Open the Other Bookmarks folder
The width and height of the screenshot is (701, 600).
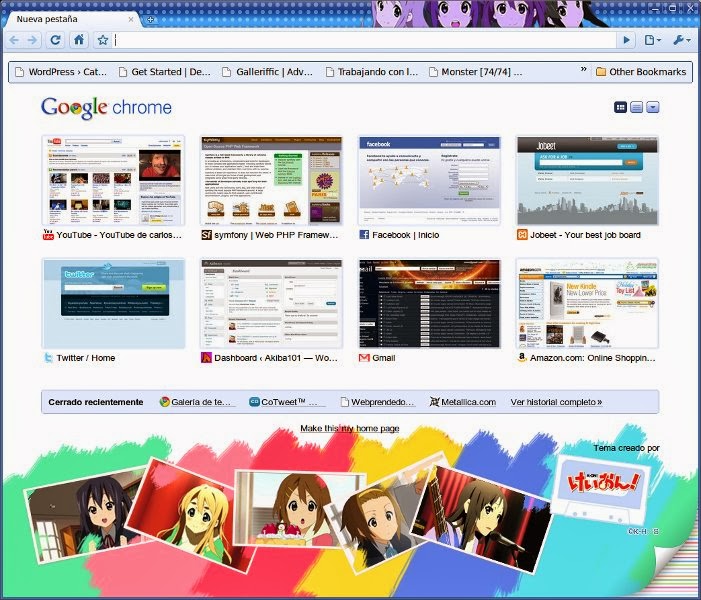click(x=641, y=72)
